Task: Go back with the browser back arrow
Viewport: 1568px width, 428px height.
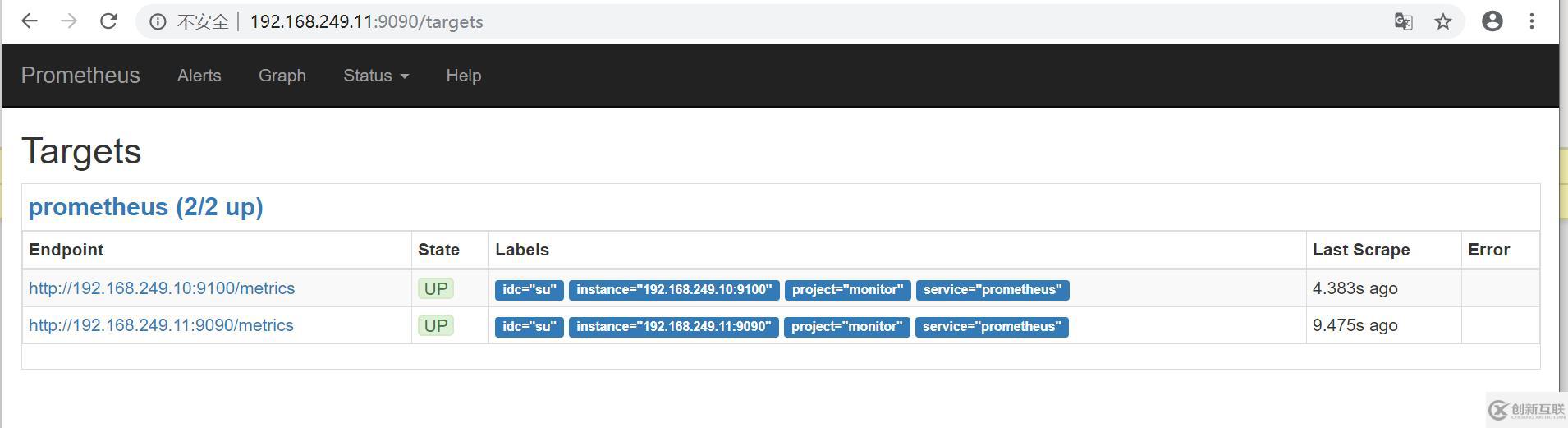Action: click(30, 21)
